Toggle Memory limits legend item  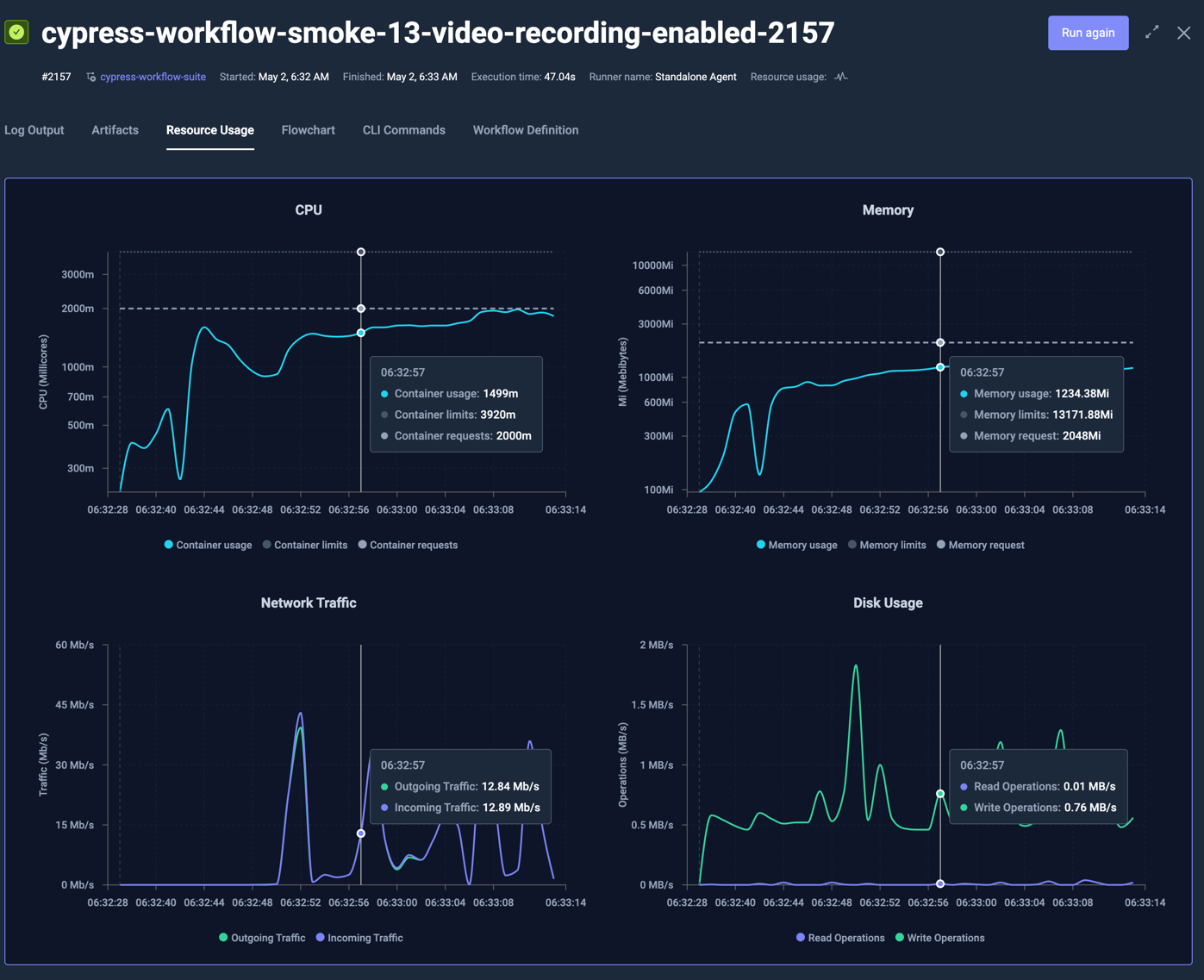pyautogui.click(x=887, y=545)
